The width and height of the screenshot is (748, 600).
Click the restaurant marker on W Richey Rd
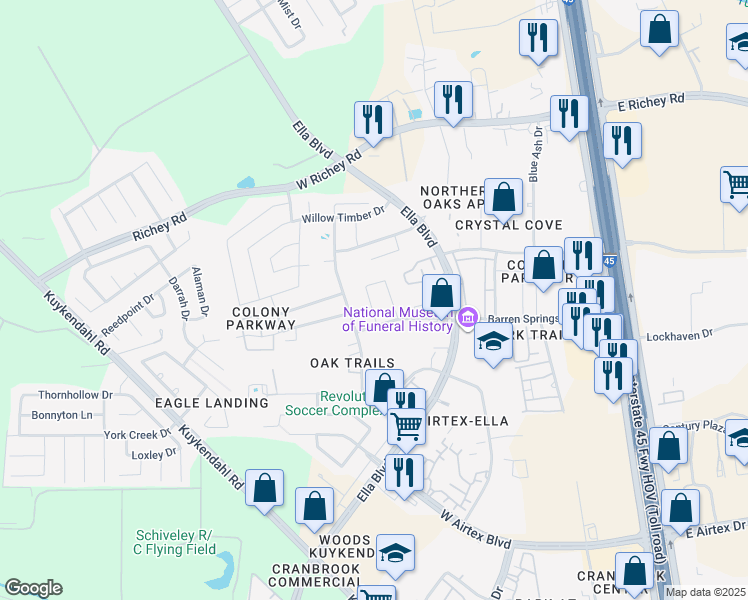(373, 120)
